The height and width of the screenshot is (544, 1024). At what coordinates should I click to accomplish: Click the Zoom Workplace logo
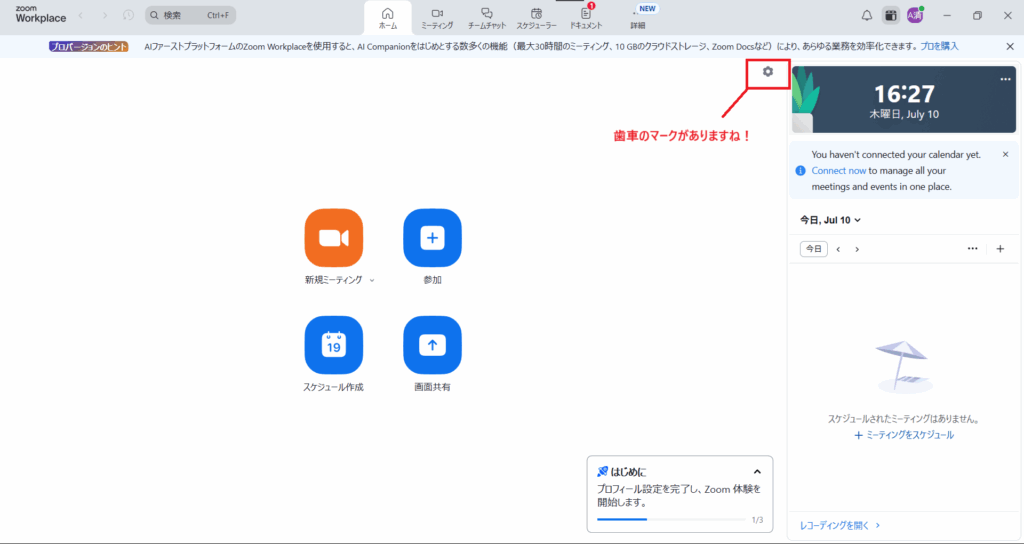[x=40, y=15]
